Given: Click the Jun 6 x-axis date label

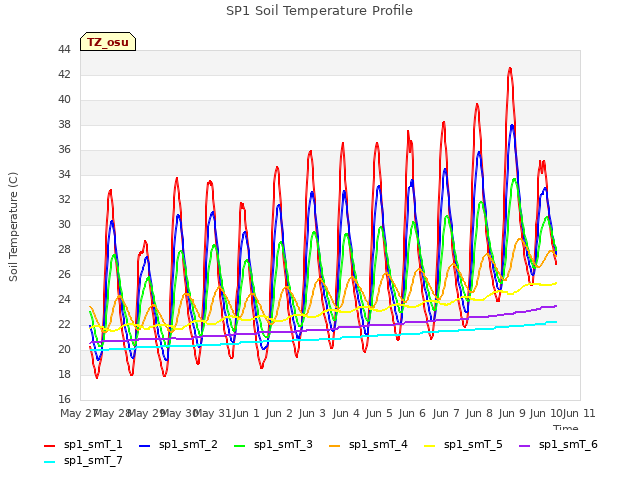Looking at the screenshot, I should (413, 413).
